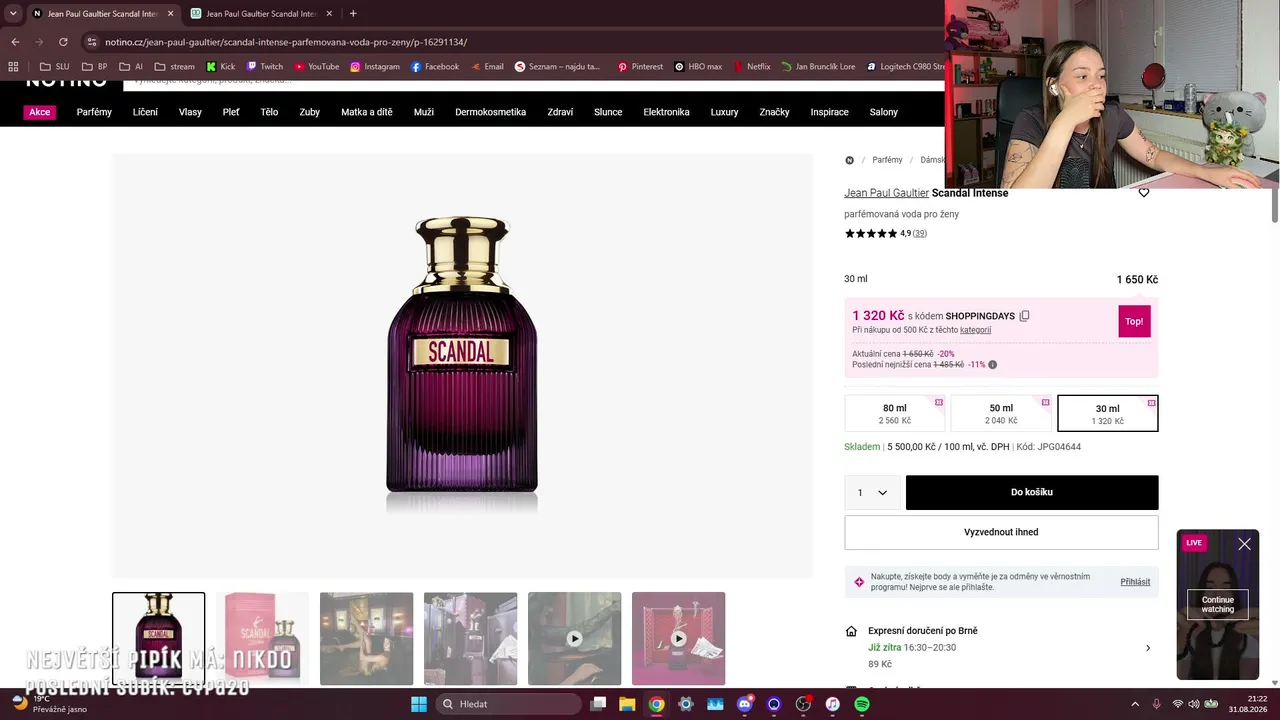Expand Chrome tab search dropdown
The width and height of the screenshot is (1280, 720).
(x=13, y=13)
